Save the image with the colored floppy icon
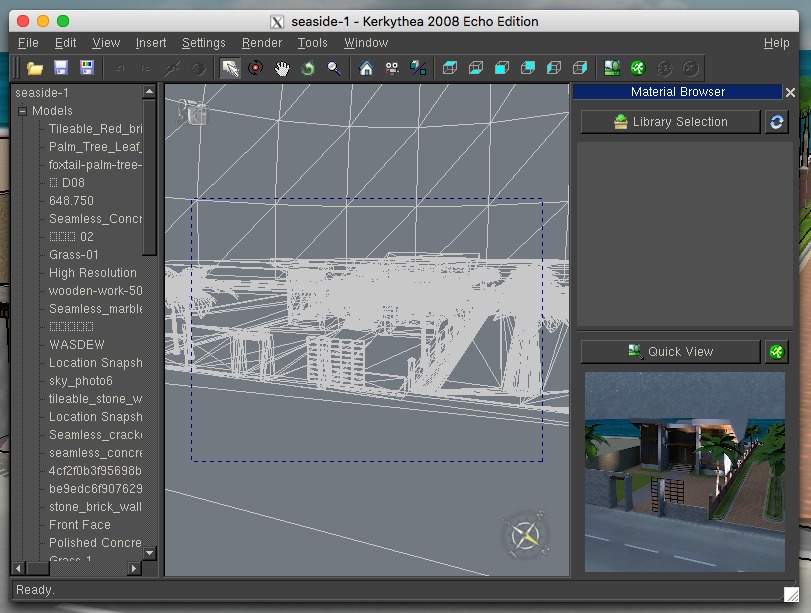Viewport: 811px width, 613px height. tap(87, 68)
